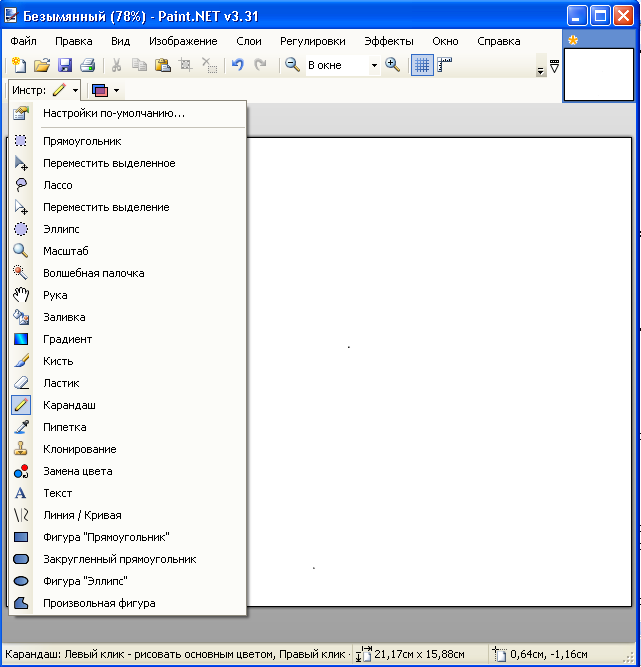Open the 'Справка' menu

[499, 41]
